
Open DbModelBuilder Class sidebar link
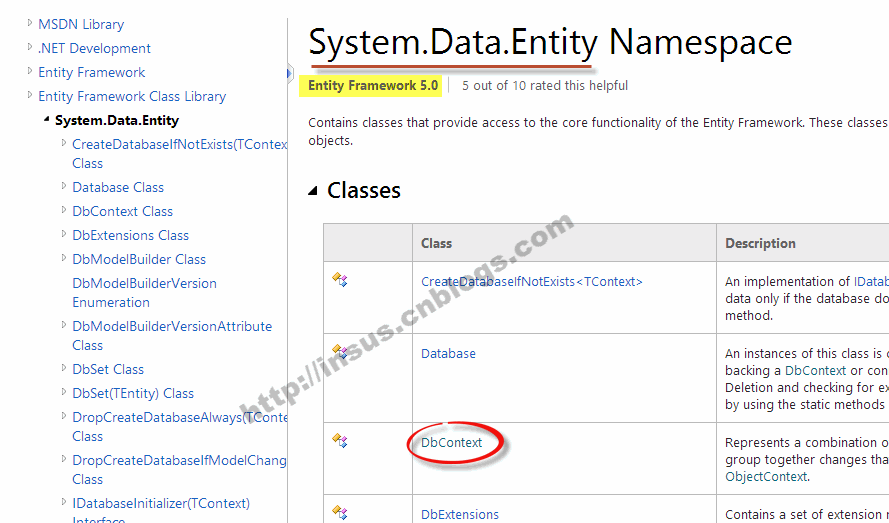pos(139,259)
